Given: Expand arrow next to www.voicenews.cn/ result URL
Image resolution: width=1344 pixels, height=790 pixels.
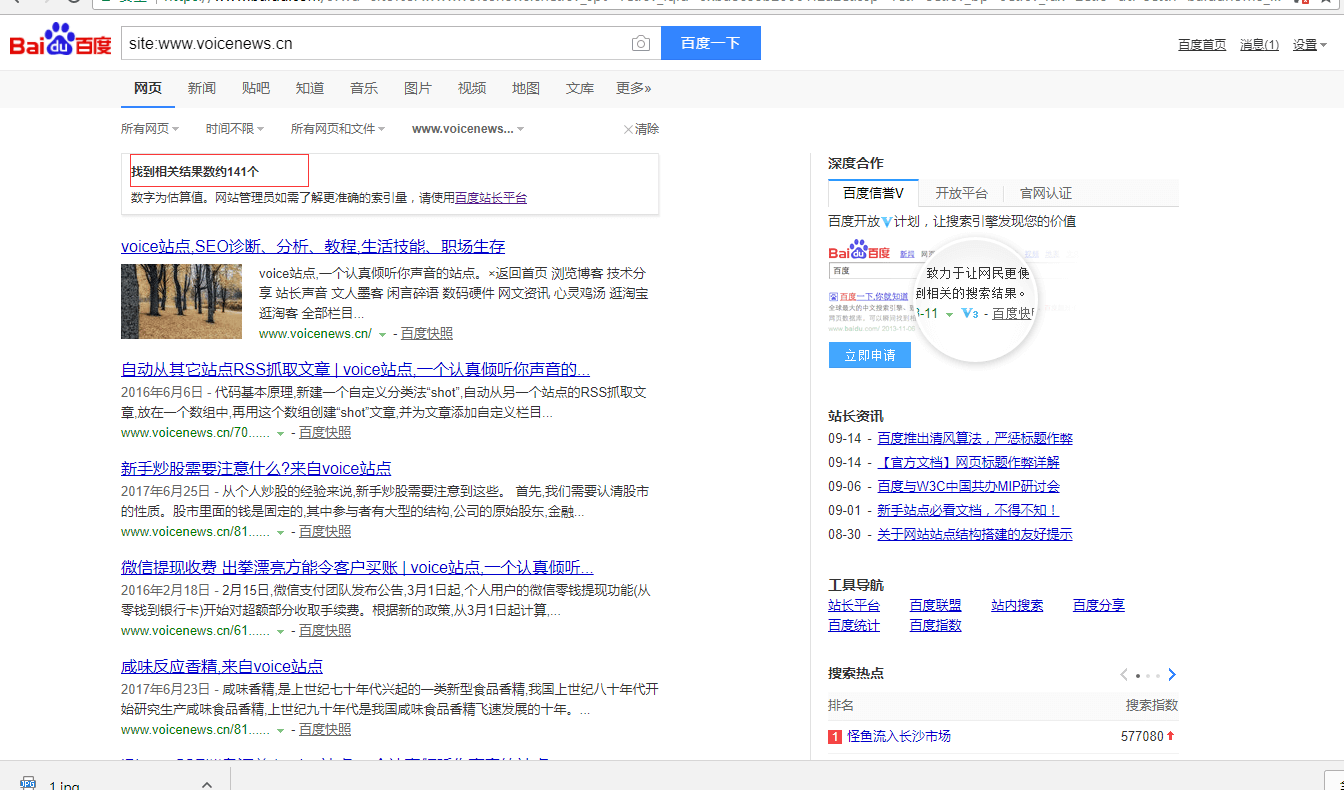Looking at the screenshot, I should [383, 334].
